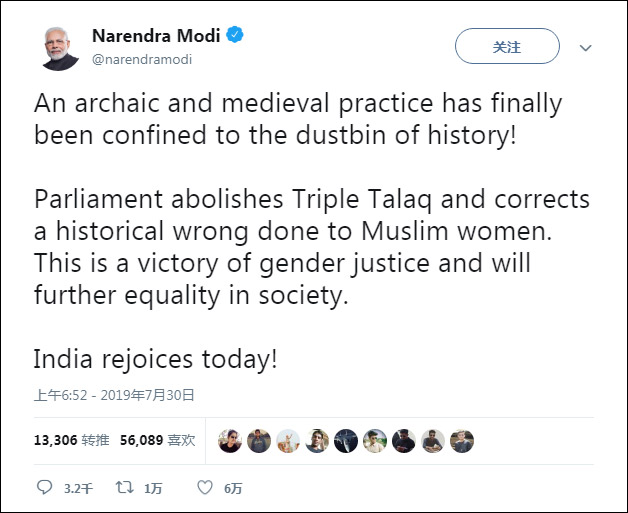
Task: Click the sixth liker avatar
Action: pos(375,440)
